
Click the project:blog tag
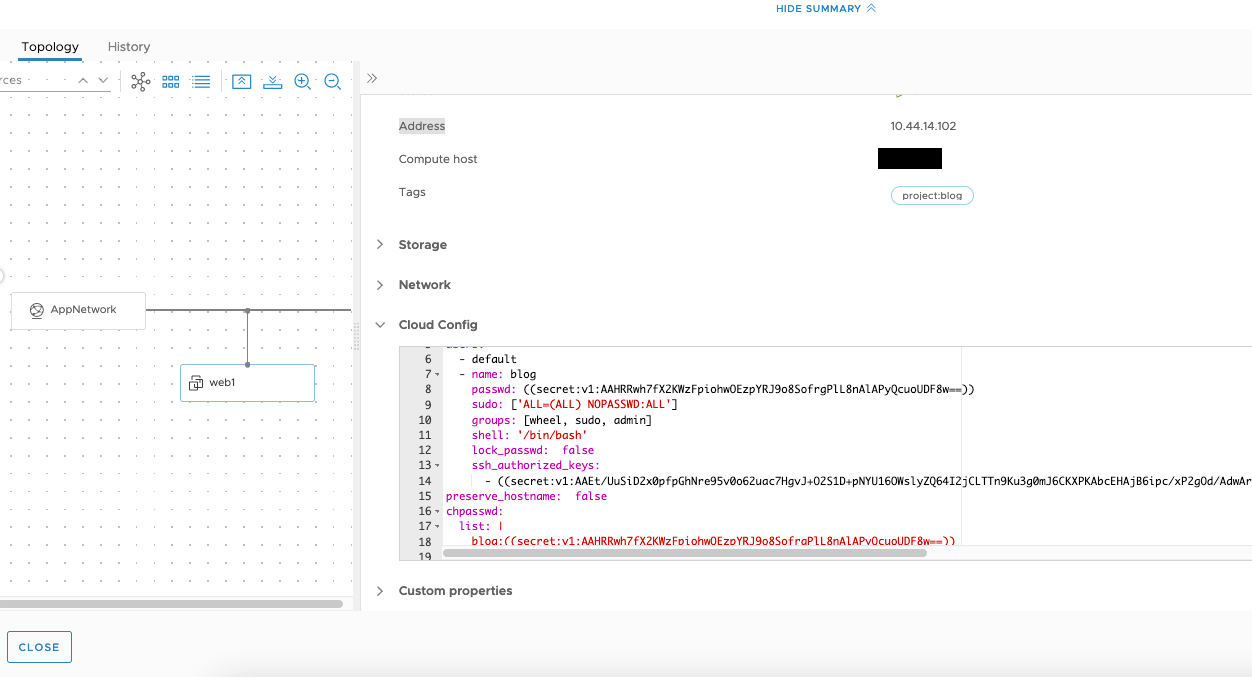932,195
